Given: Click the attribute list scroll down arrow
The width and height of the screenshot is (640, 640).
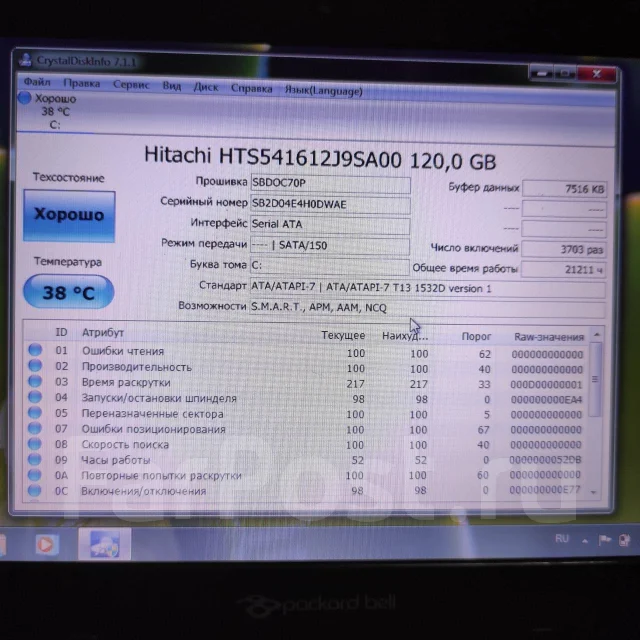Looking at the screenshot, I should pos(594,493).
